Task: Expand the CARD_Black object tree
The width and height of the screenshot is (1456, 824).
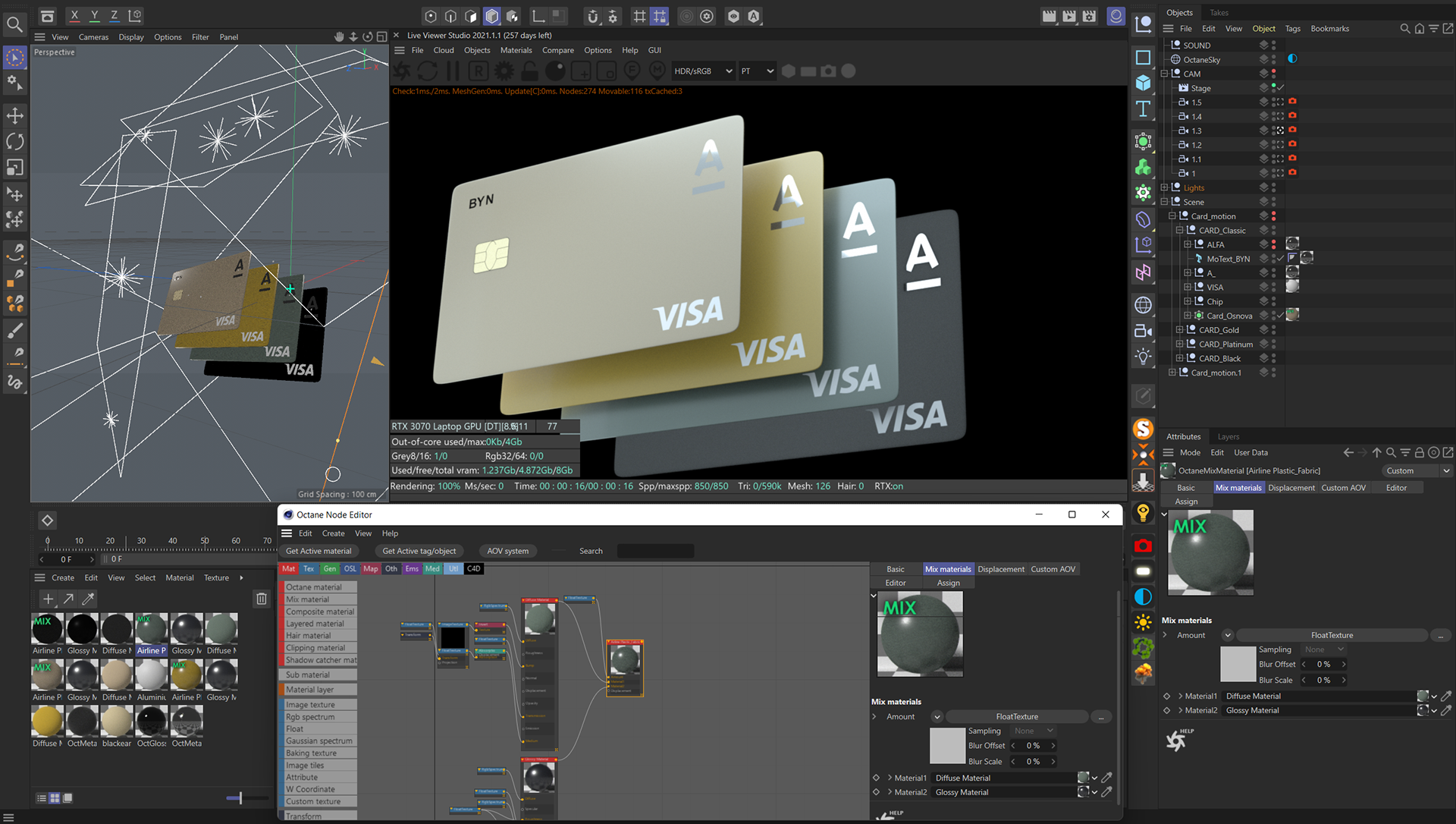Action: (1179, 358)
